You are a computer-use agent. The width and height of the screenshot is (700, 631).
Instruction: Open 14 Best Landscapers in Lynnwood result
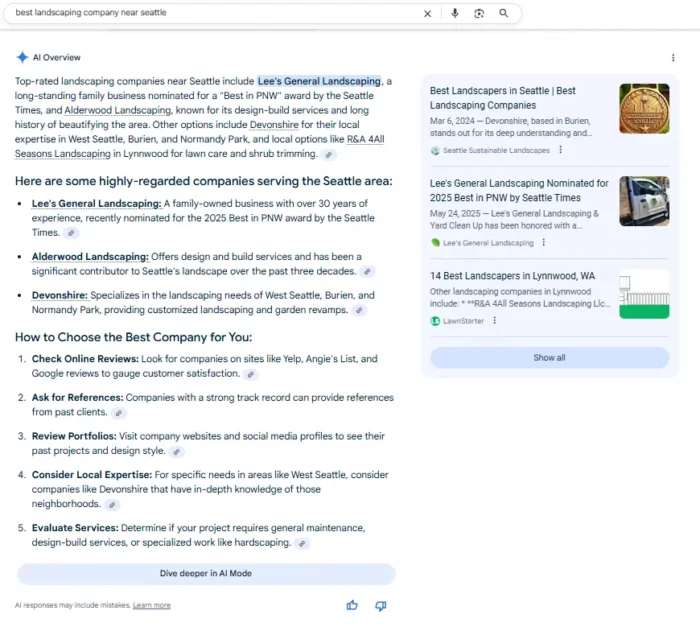coord(512,275)
